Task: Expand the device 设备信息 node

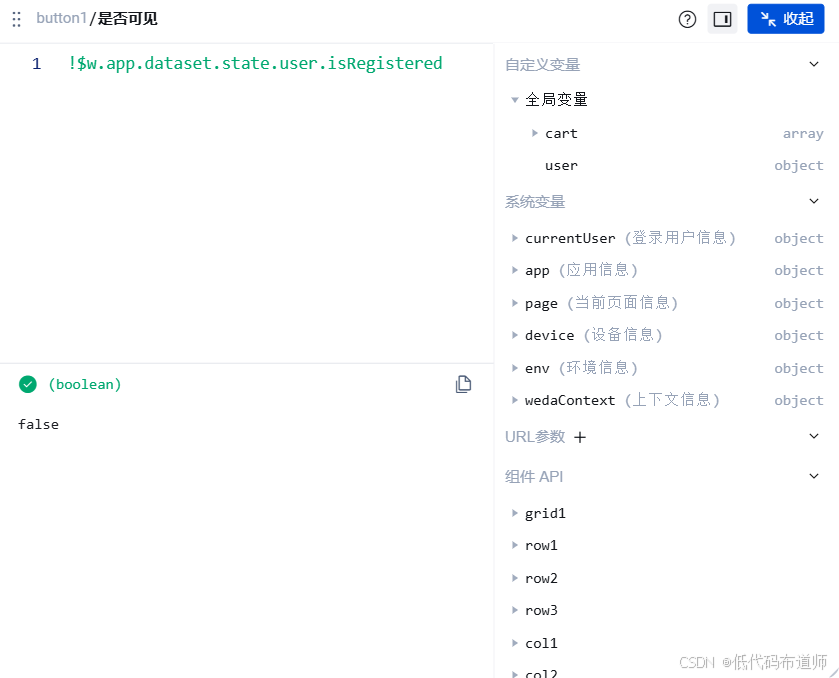Action: 514,335
